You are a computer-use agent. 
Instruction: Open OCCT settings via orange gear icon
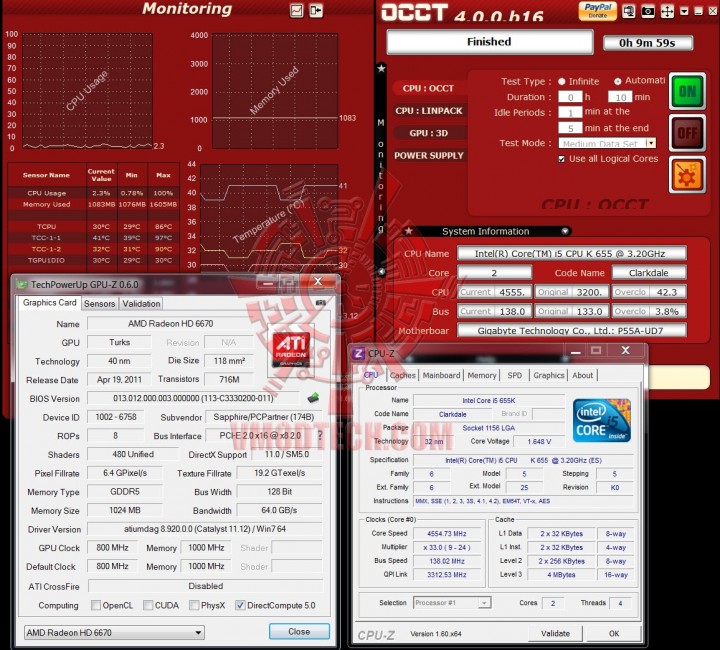687,175
